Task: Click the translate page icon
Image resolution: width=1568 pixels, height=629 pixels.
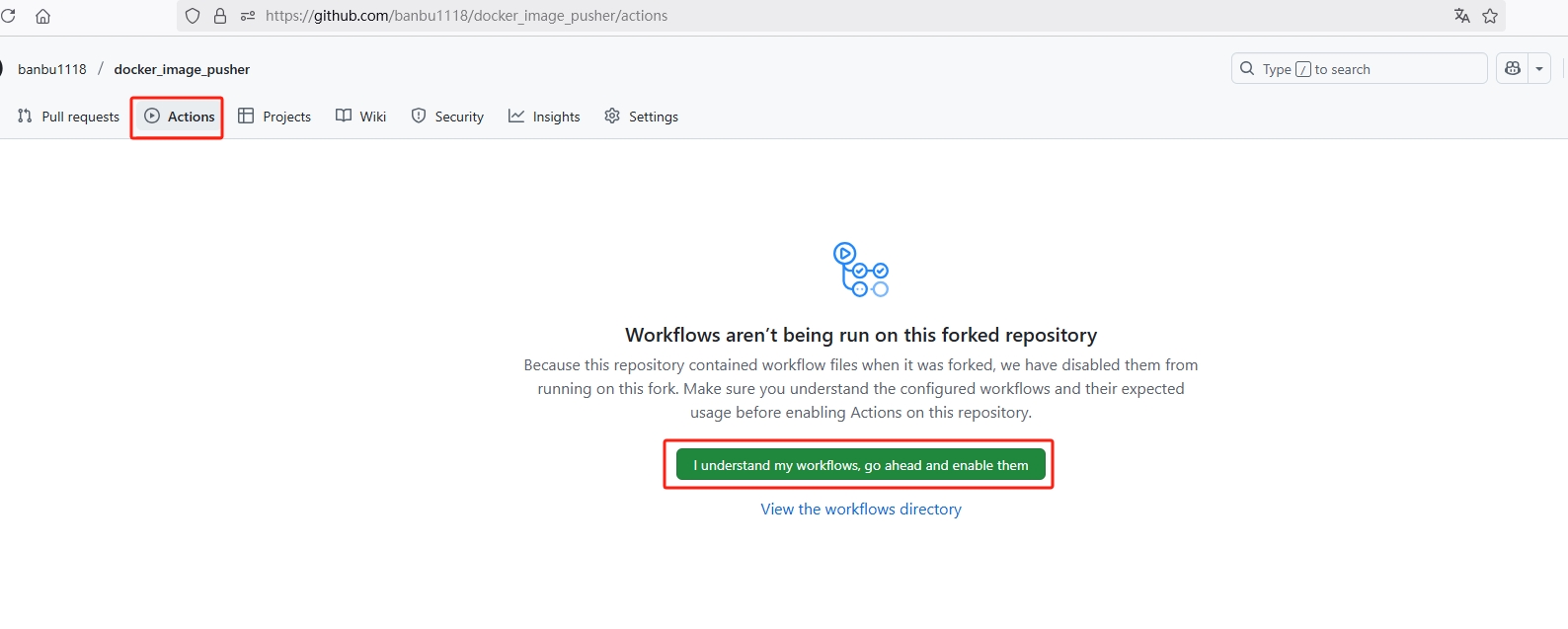Action: tap(1461, 16)
